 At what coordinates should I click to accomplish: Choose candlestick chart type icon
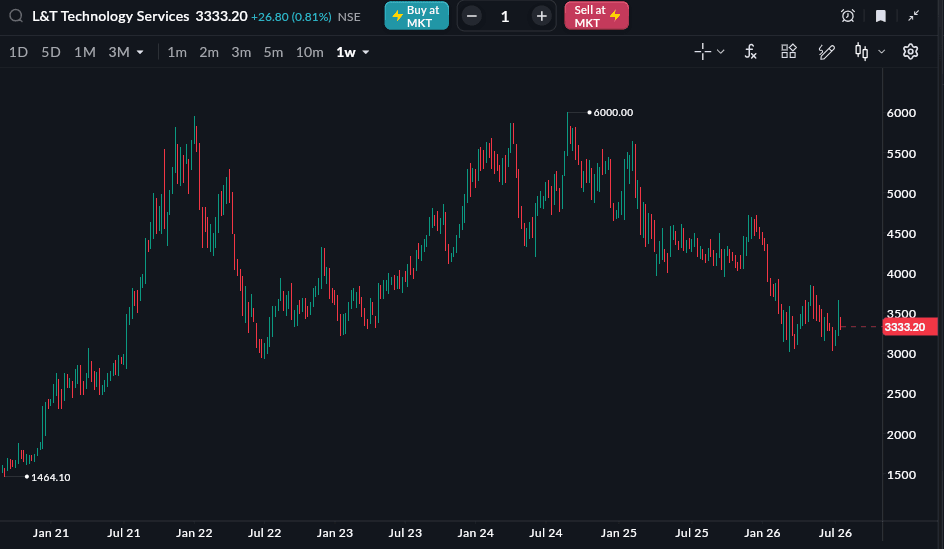click(x=862, y=52)
